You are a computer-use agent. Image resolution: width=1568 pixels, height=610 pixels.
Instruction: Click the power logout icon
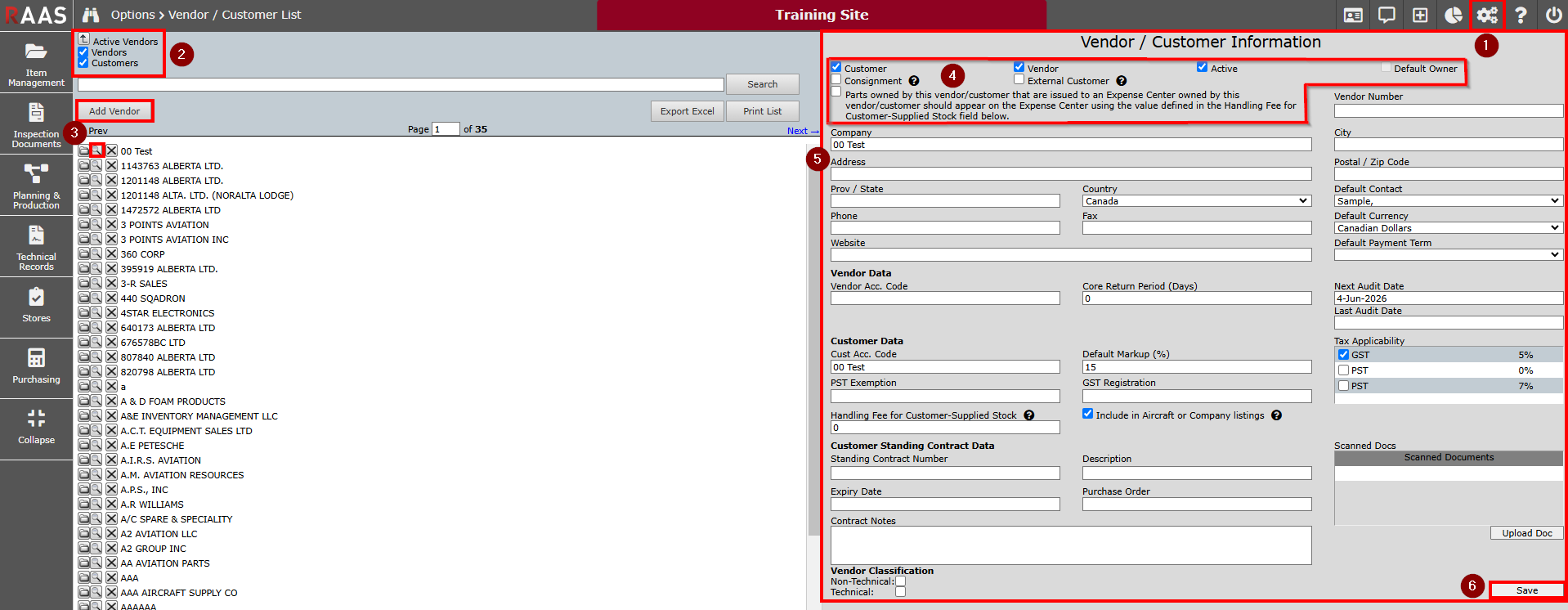click(x=1553, y=16)
